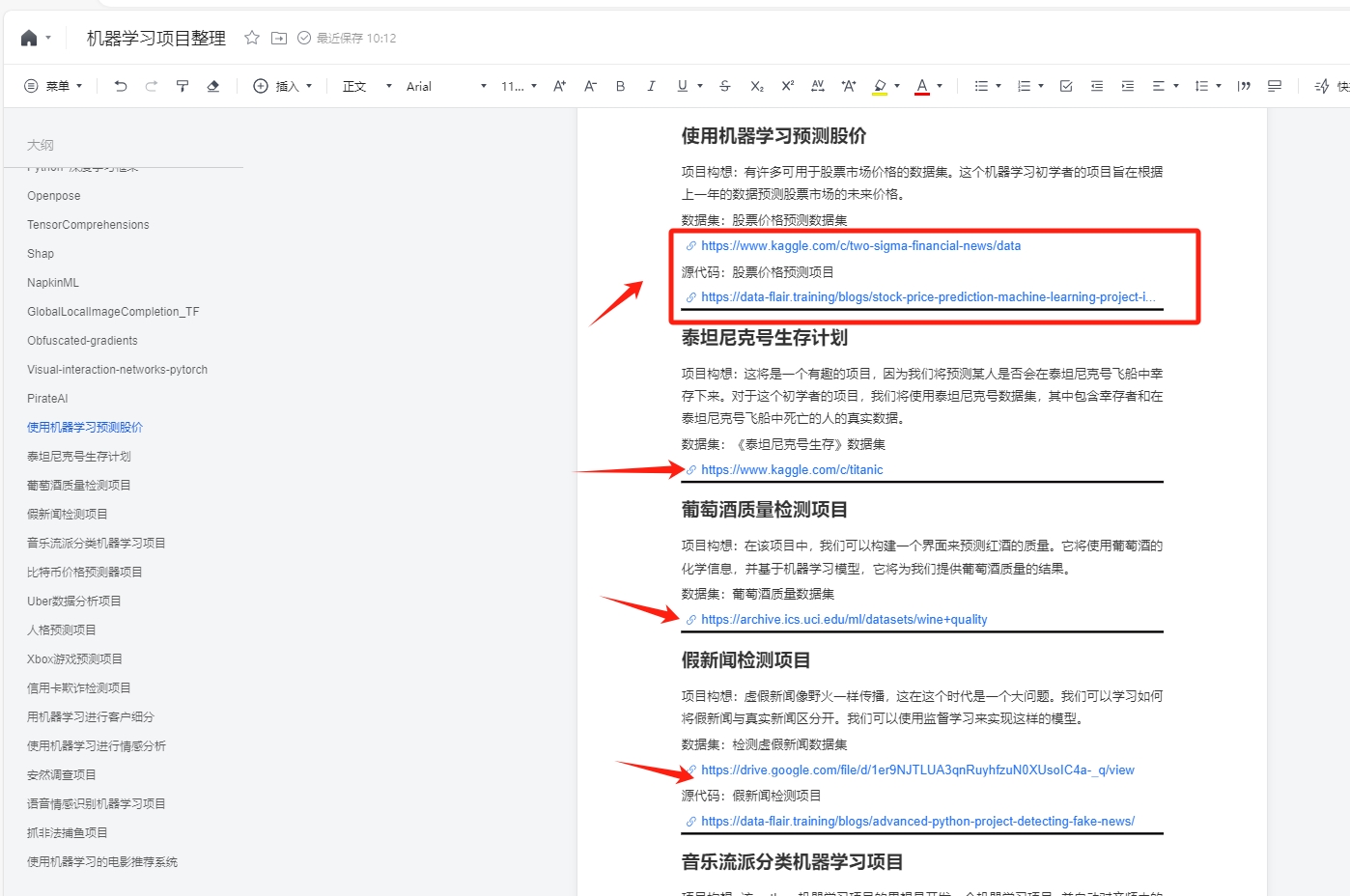Check the last saved 10:12 status
The width and height of the screenshot is (1350, 896).
point(347,38)
